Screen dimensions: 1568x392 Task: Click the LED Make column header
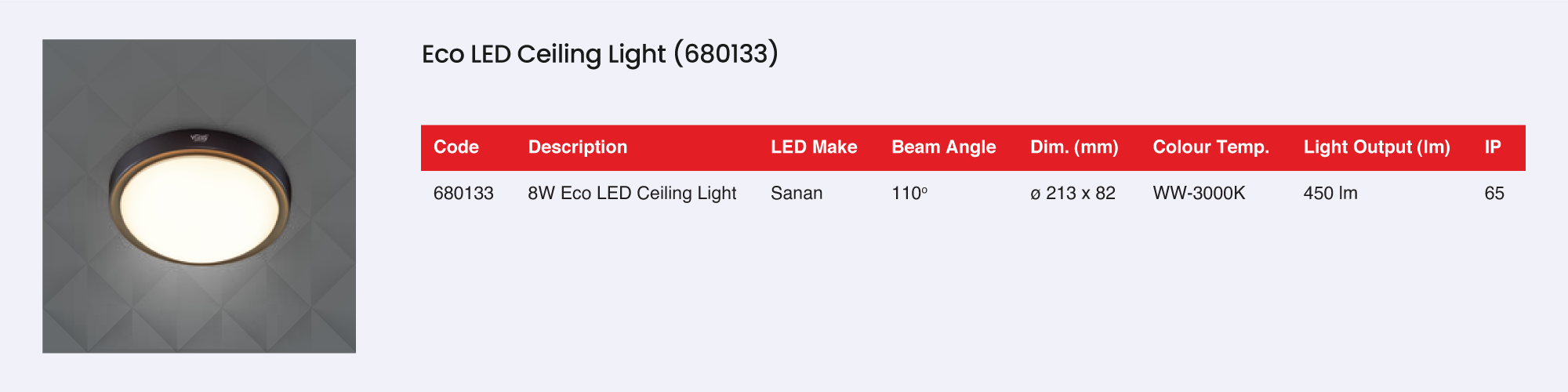coord(814,147)
